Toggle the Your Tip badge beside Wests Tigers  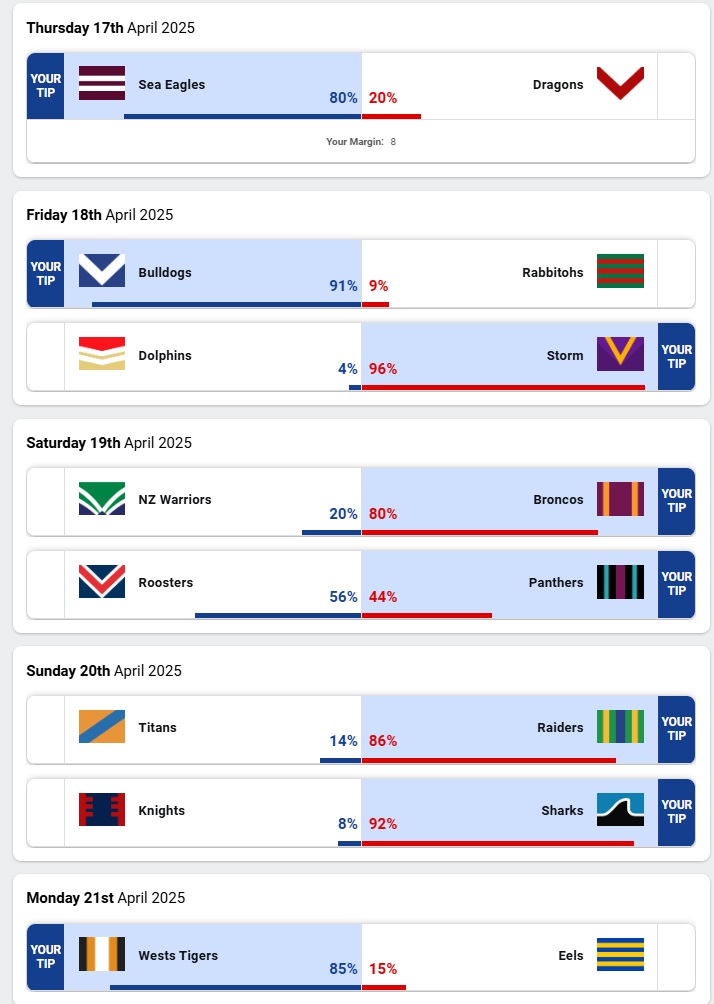[45, 956]
